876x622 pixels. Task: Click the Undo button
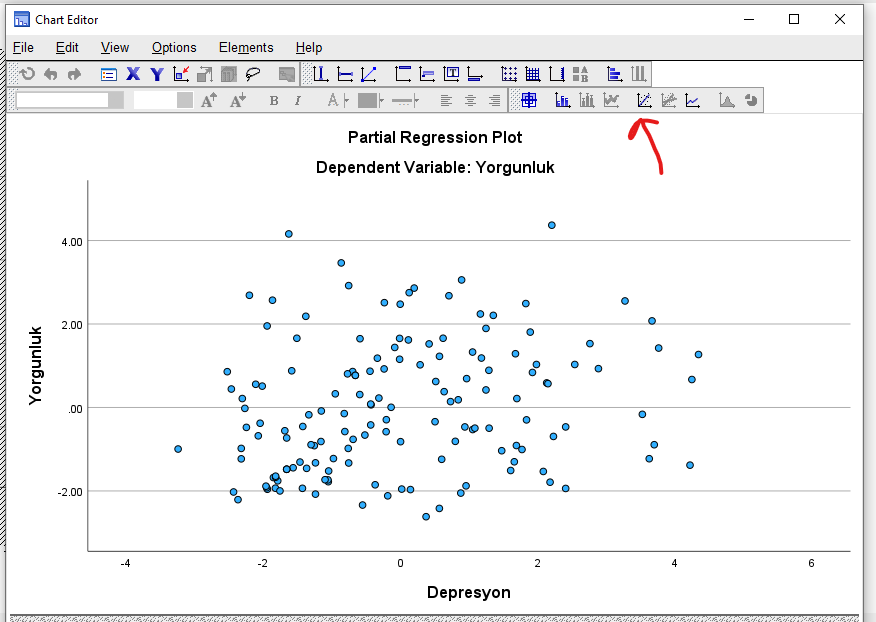tap(52, 73)
